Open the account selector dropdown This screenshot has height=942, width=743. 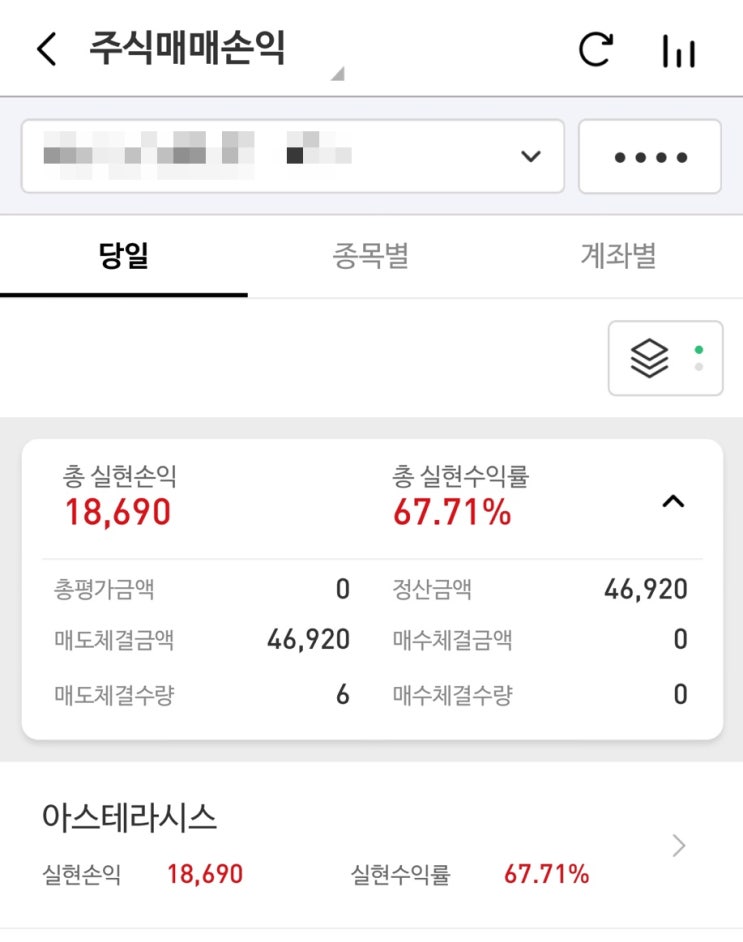pos(293,156)
